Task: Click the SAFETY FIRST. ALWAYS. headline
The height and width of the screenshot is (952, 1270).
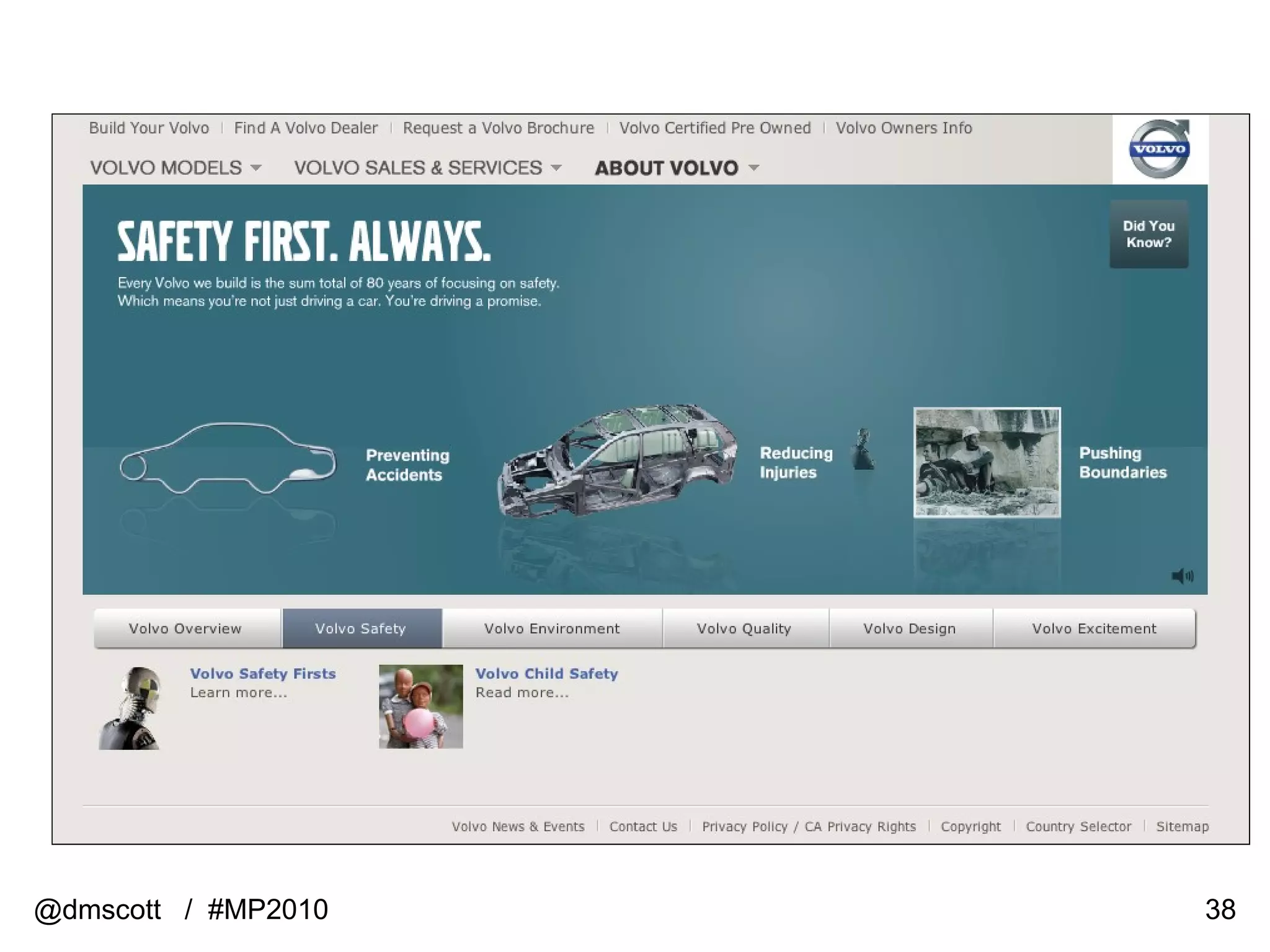Action: tap(304, 241)
